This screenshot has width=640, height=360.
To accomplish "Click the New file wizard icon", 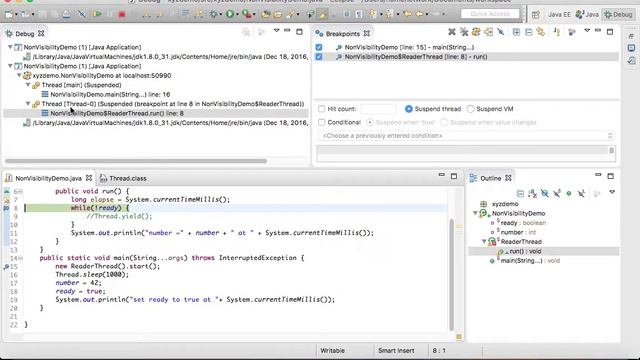I will (x=9, y=14).
